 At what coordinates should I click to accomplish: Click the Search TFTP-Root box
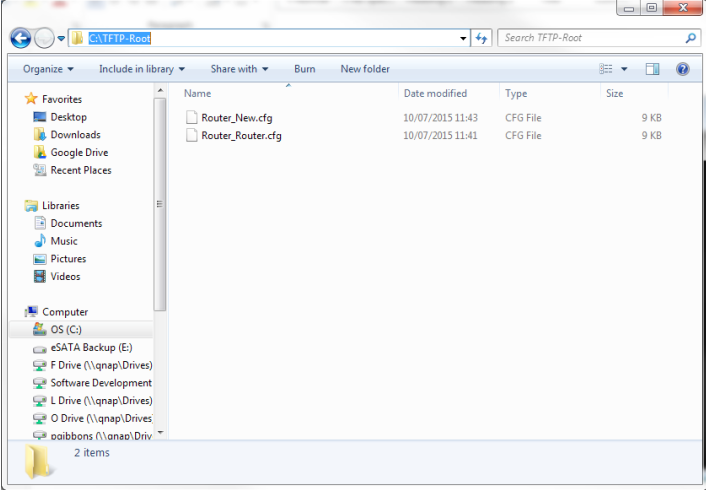coord(599,38)
